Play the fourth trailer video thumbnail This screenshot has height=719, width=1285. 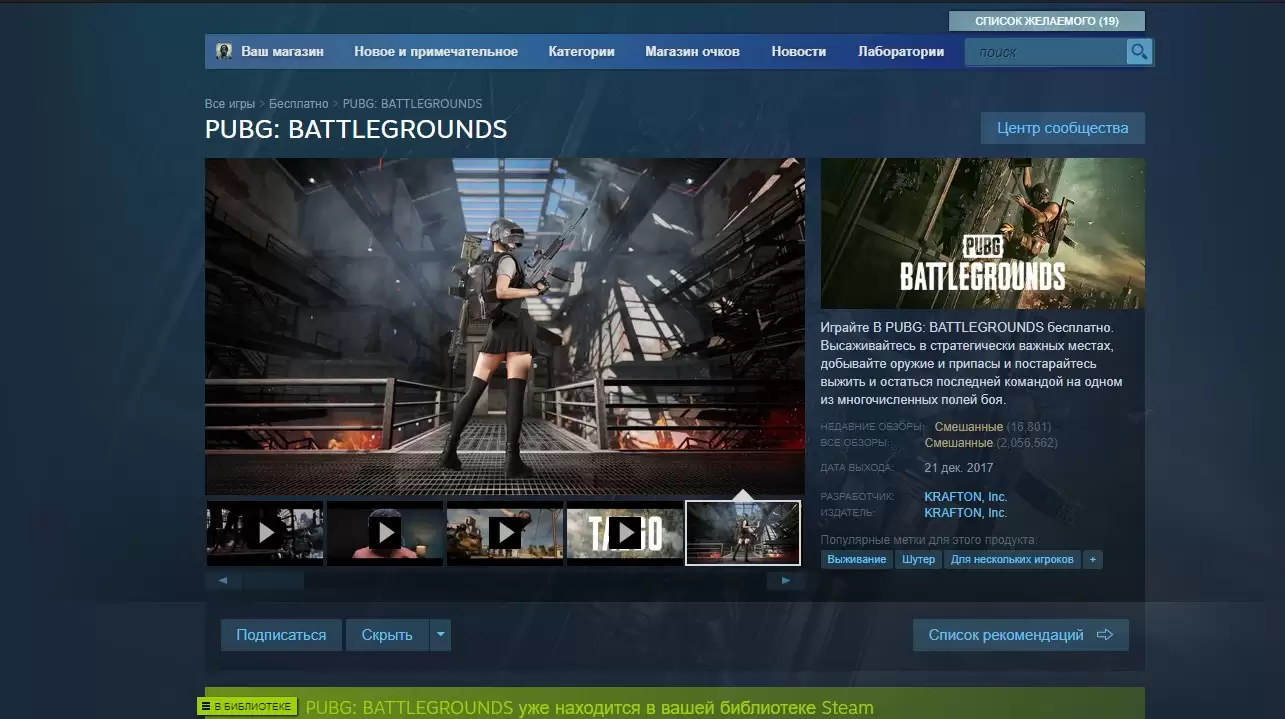pyautogui.click(x=625, y=533)
